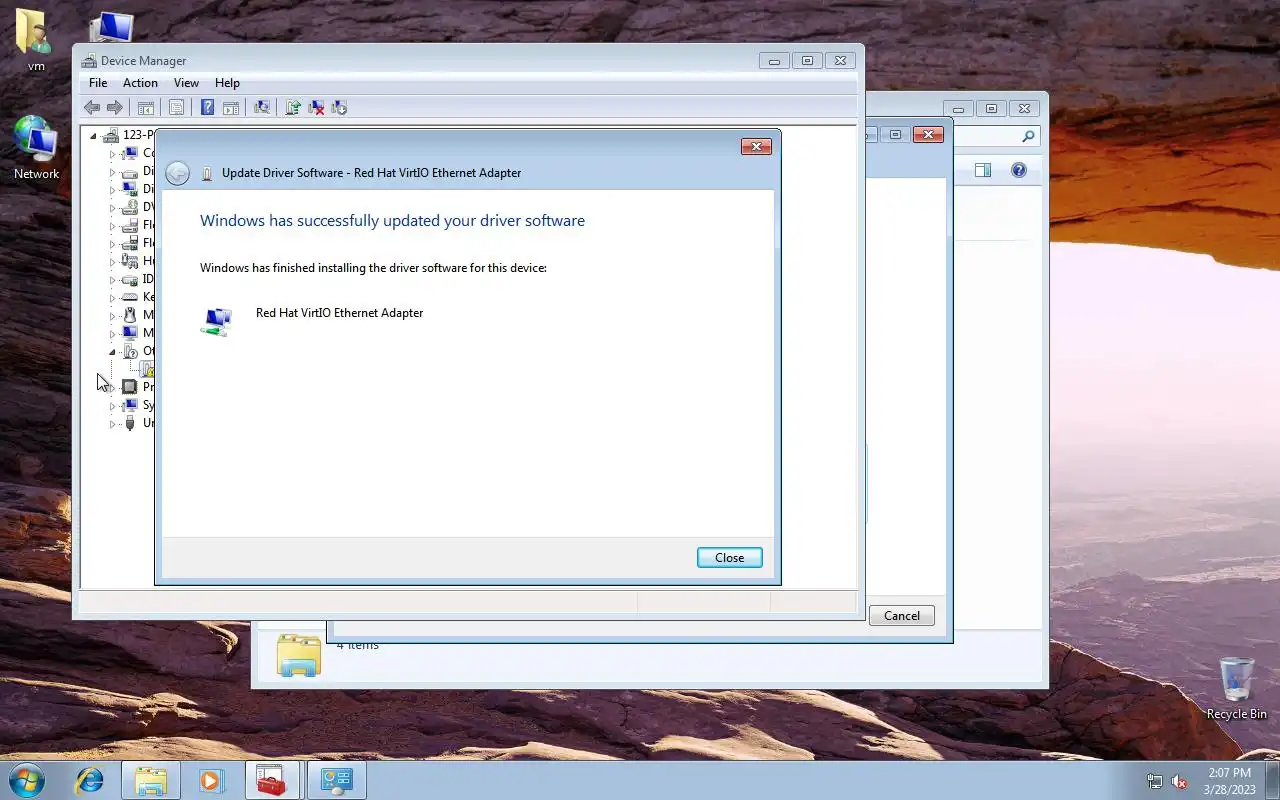1280x800 pixels.
Task: Expand the ID... (IDE controllers) category
Action: [x=112, y=280]
